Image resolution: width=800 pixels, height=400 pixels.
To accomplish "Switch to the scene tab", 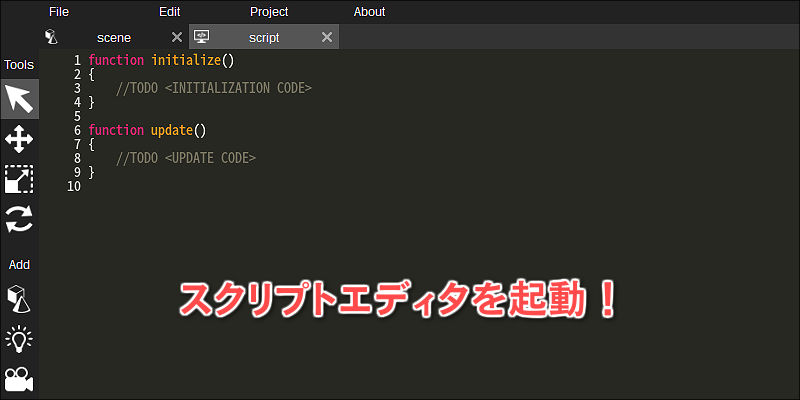I will coord(114,37).
